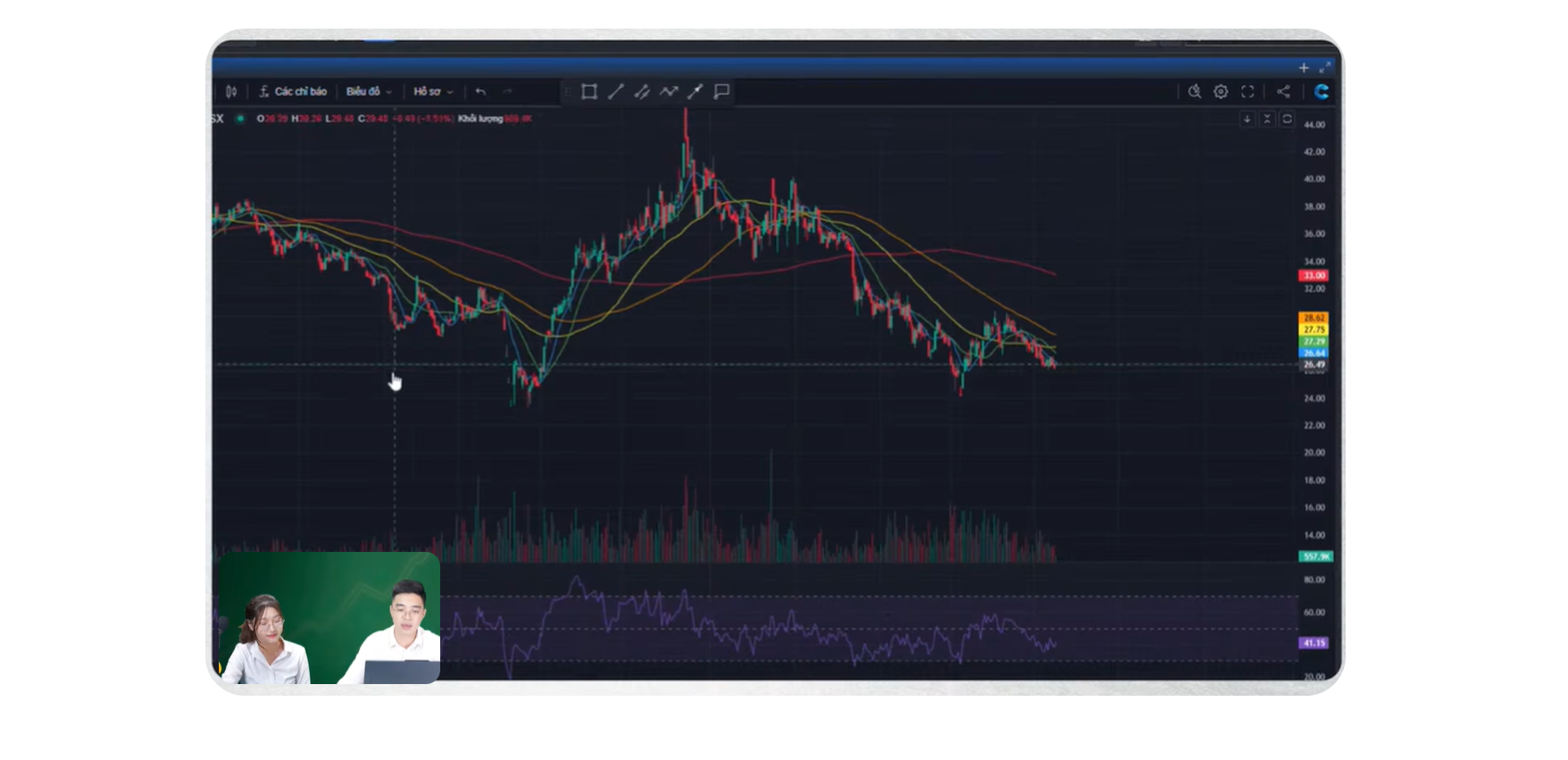Click the webcam presenter video thumbnail
The image size is (1568, 760).
tap(329, 618)
